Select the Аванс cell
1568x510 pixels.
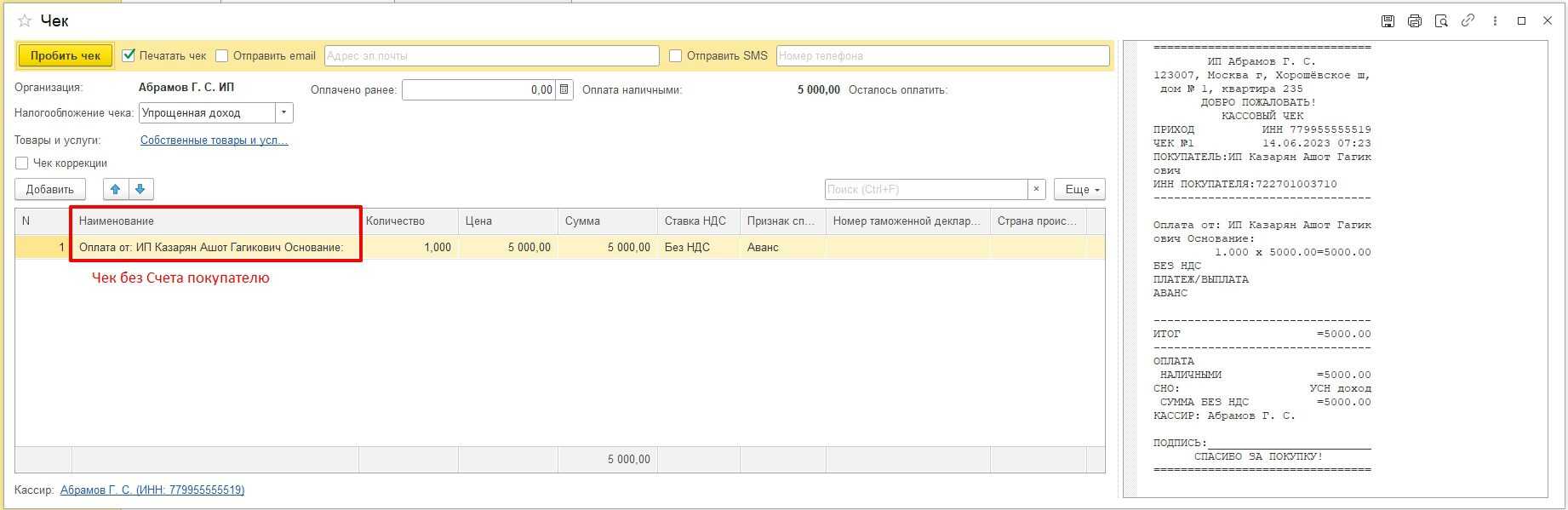783,247
